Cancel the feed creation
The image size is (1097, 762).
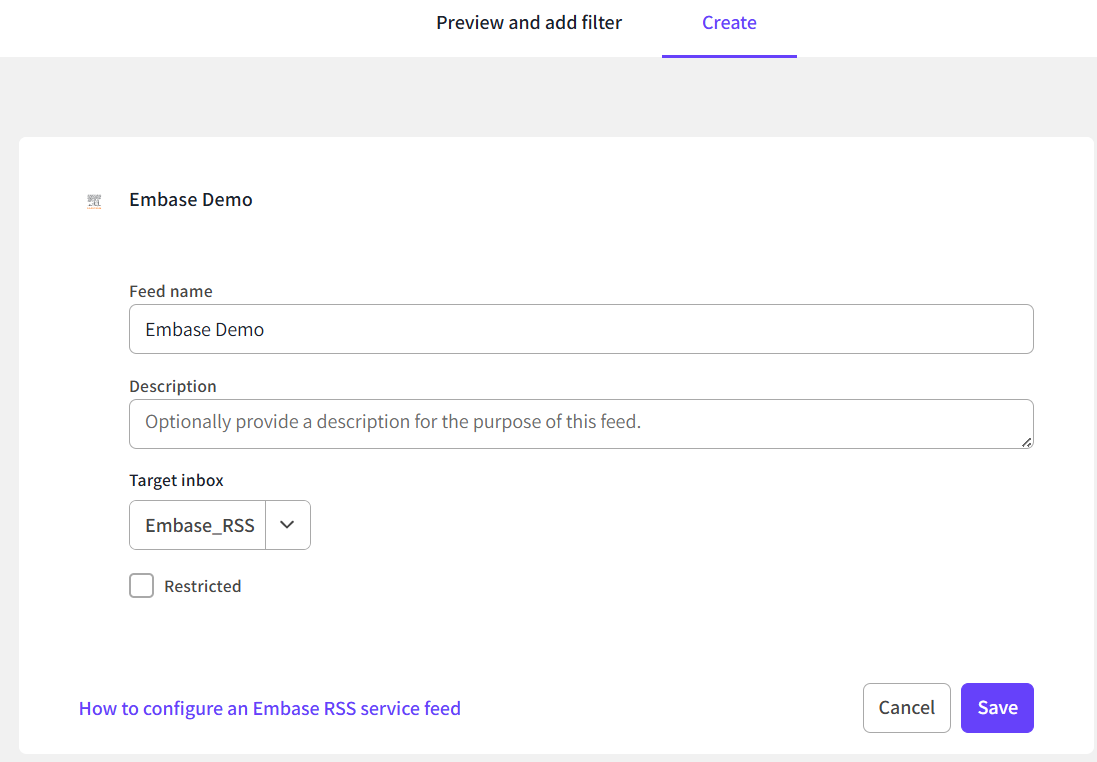pyautogui.click(x=906, y=708)
